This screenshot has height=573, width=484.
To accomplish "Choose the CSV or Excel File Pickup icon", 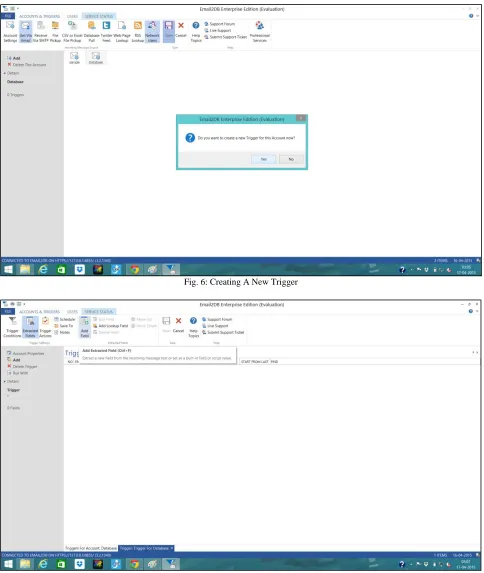I will click(72, 32).
